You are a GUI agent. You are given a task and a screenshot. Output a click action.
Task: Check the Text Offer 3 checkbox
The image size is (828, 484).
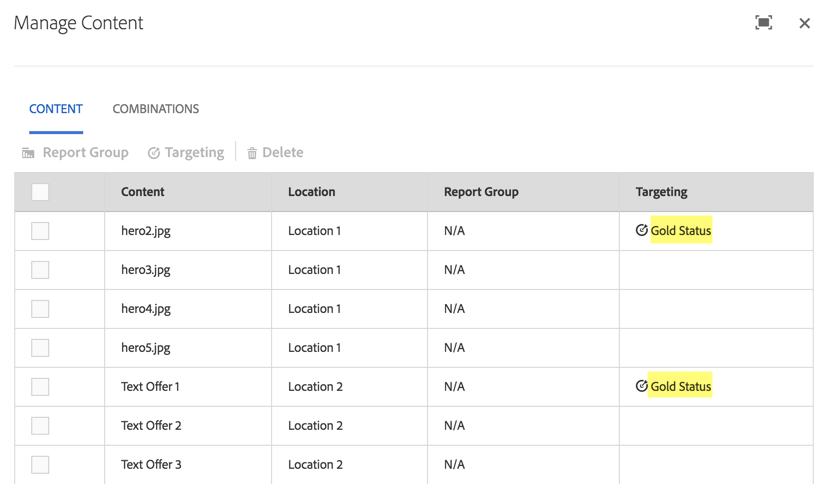click(40, 465)
